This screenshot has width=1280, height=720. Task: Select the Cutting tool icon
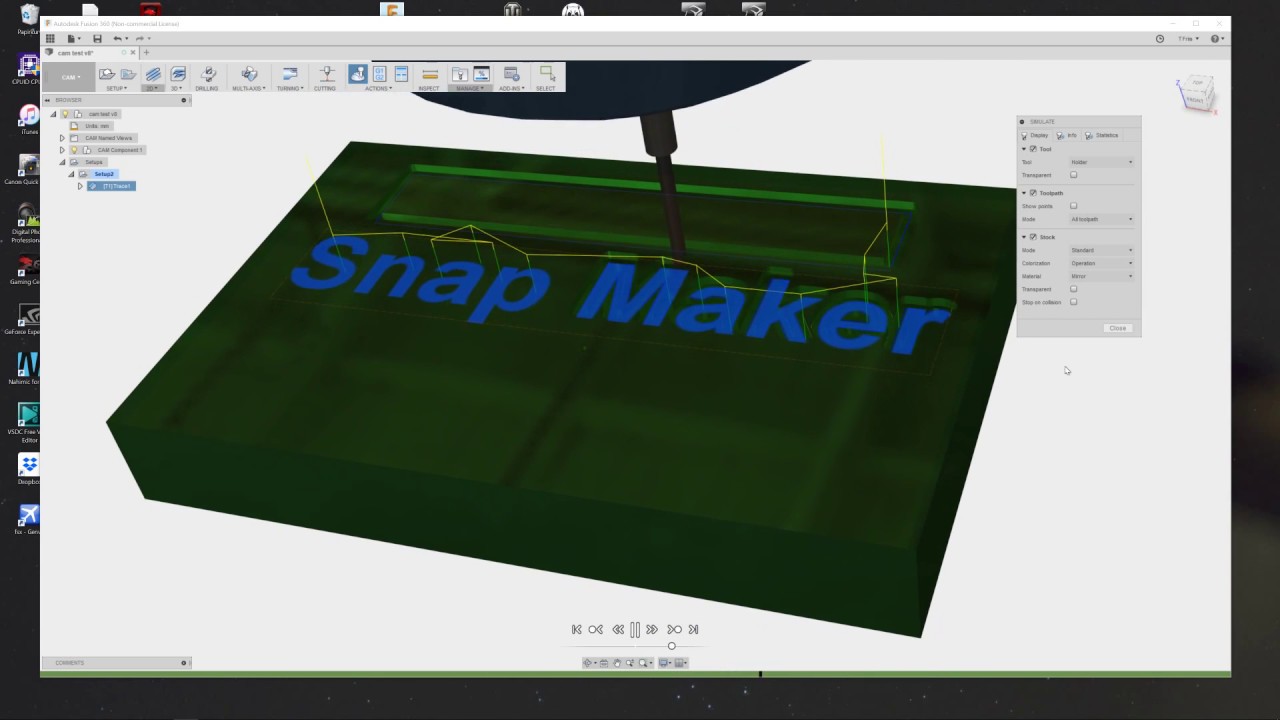tap(326, 74)
